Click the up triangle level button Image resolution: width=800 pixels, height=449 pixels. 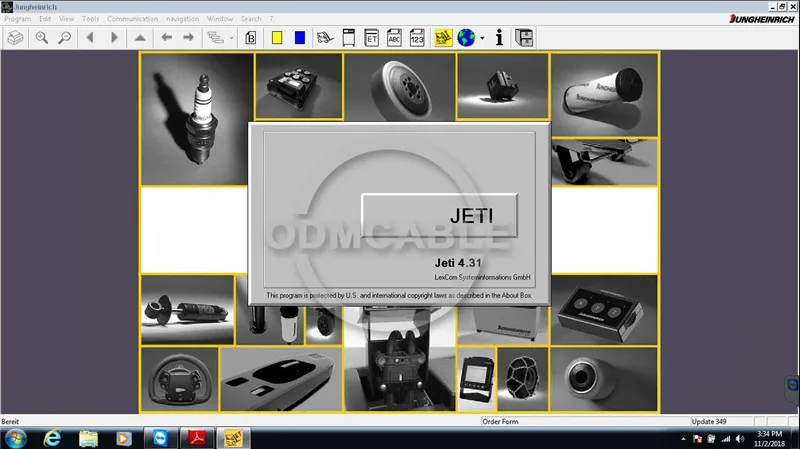(140, 38)
